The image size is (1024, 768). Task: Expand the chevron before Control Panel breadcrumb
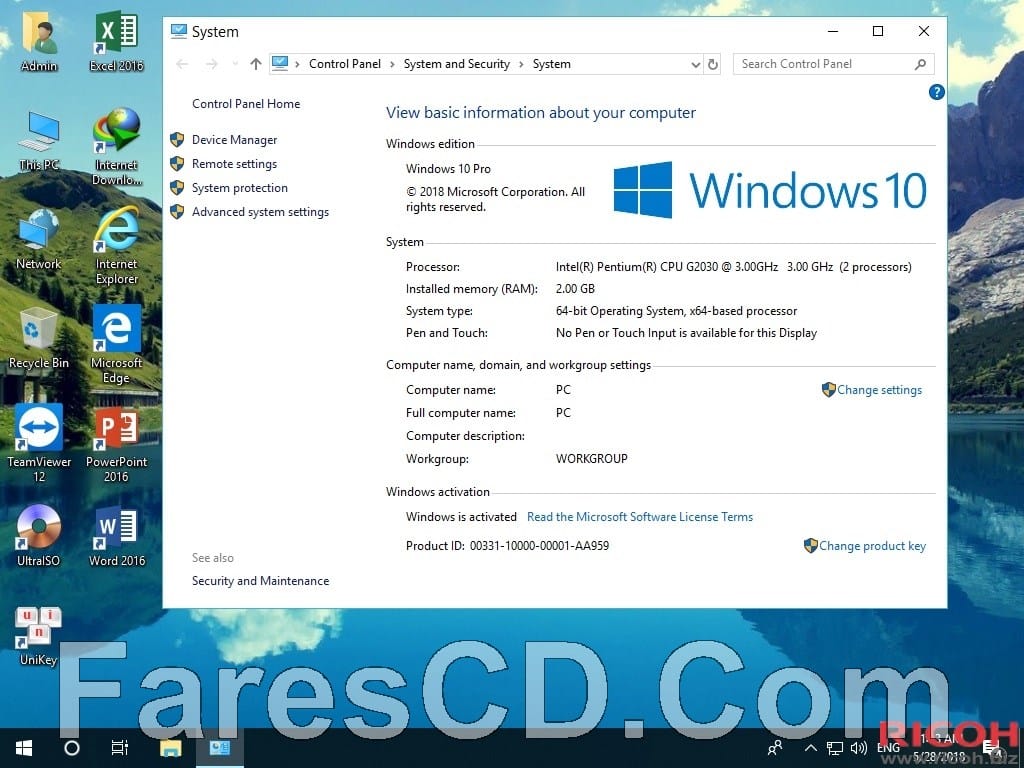pyautogui.click(x=298, y=64)
